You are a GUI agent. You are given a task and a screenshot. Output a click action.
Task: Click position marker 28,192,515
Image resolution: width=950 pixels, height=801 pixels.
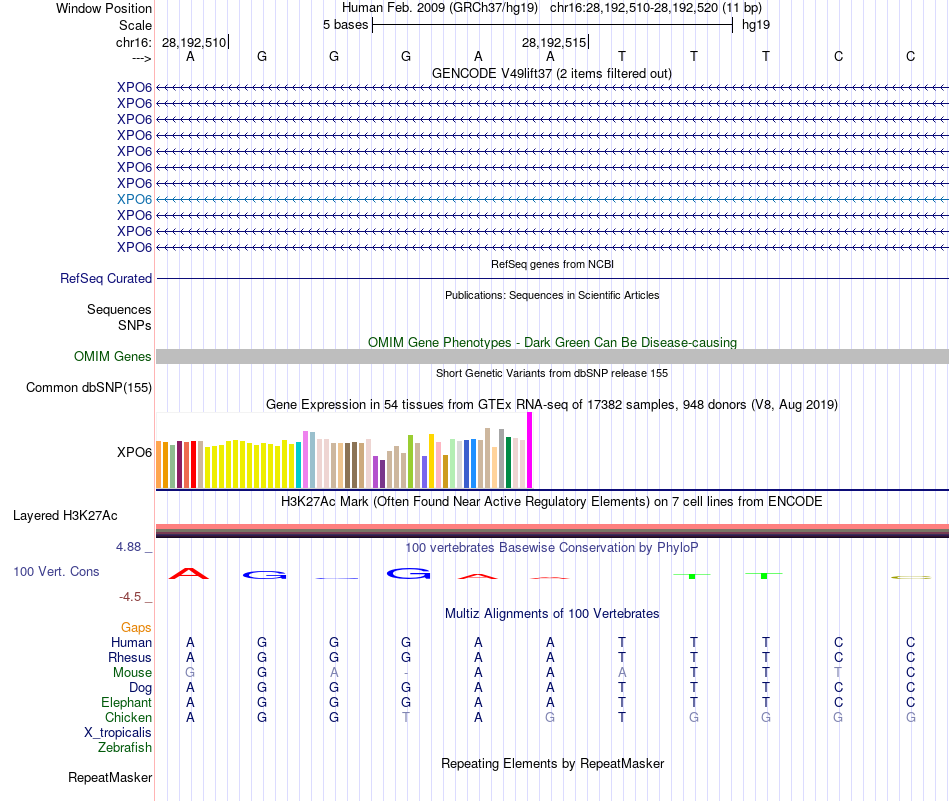(554, 42)
